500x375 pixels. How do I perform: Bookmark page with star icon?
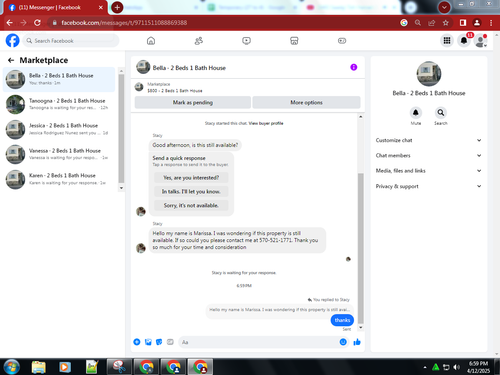point(446,23)
